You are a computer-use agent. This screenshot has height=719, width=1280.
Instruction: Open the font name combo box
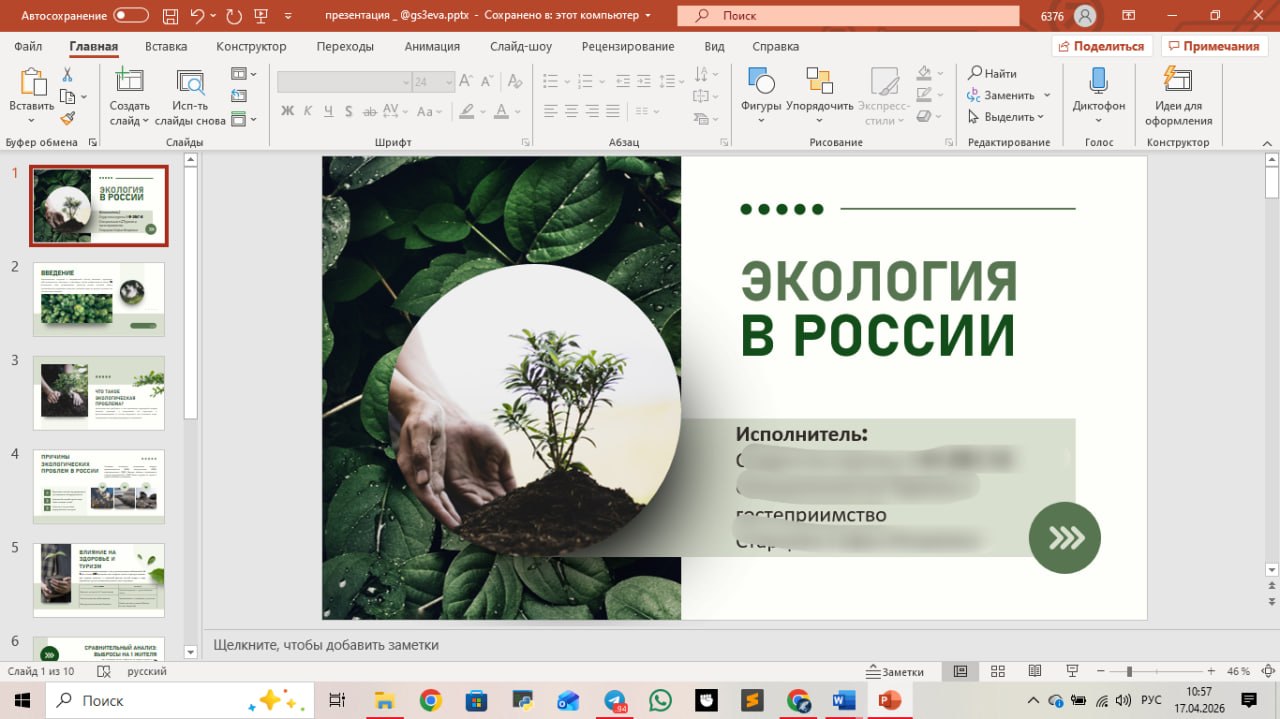tap(344, 82)
